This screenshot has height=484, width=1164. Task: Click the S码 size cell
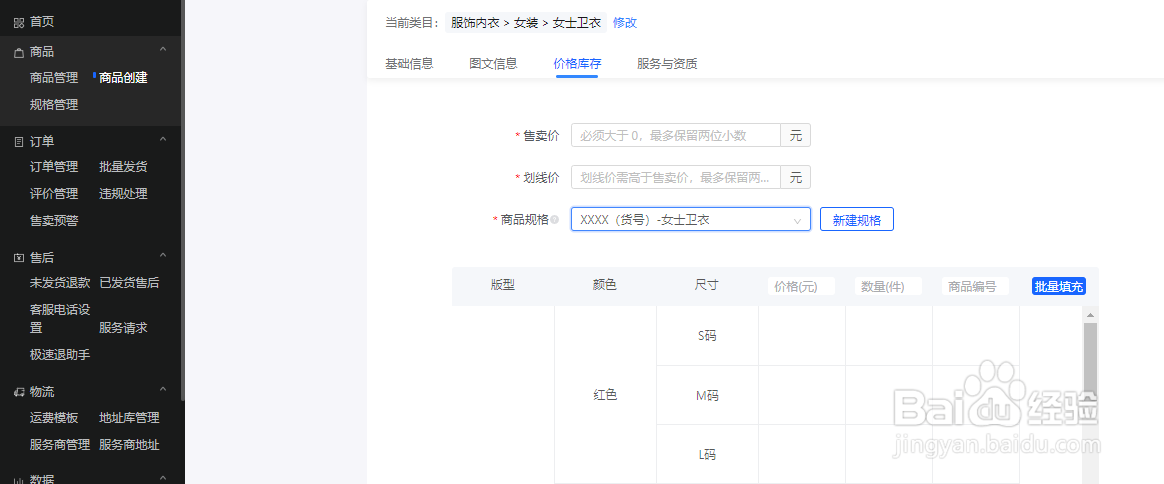tap(707, 336)
